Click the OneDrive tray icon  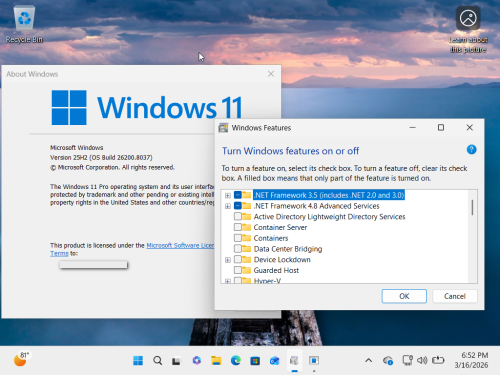tap(388, 360)
